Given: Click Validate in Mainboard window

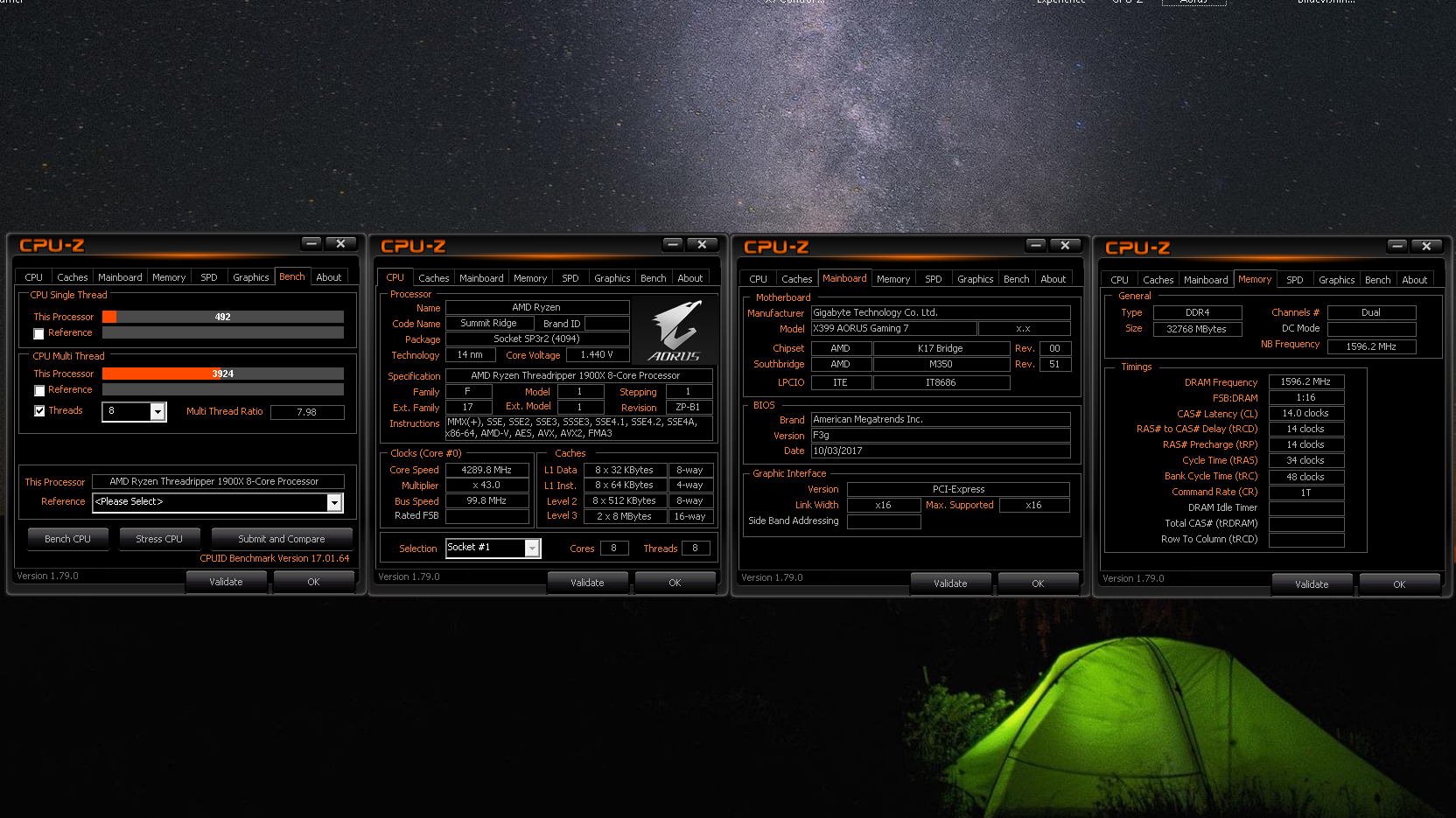Looking at the screenshot, I should 951,584.
